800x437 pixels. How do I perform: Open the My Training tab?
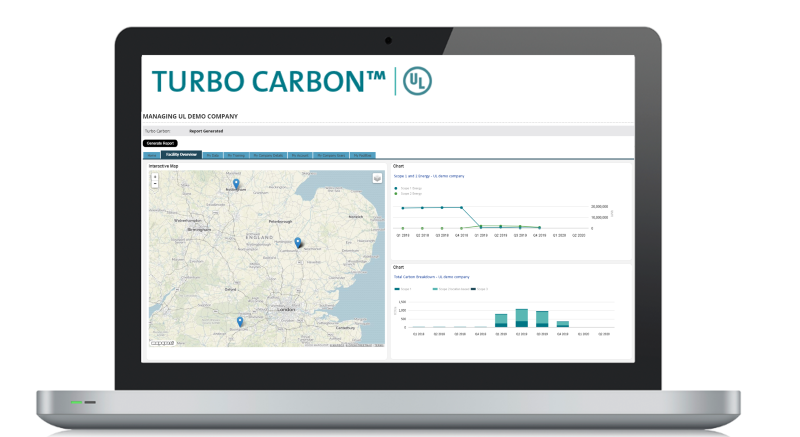point(236,156)
